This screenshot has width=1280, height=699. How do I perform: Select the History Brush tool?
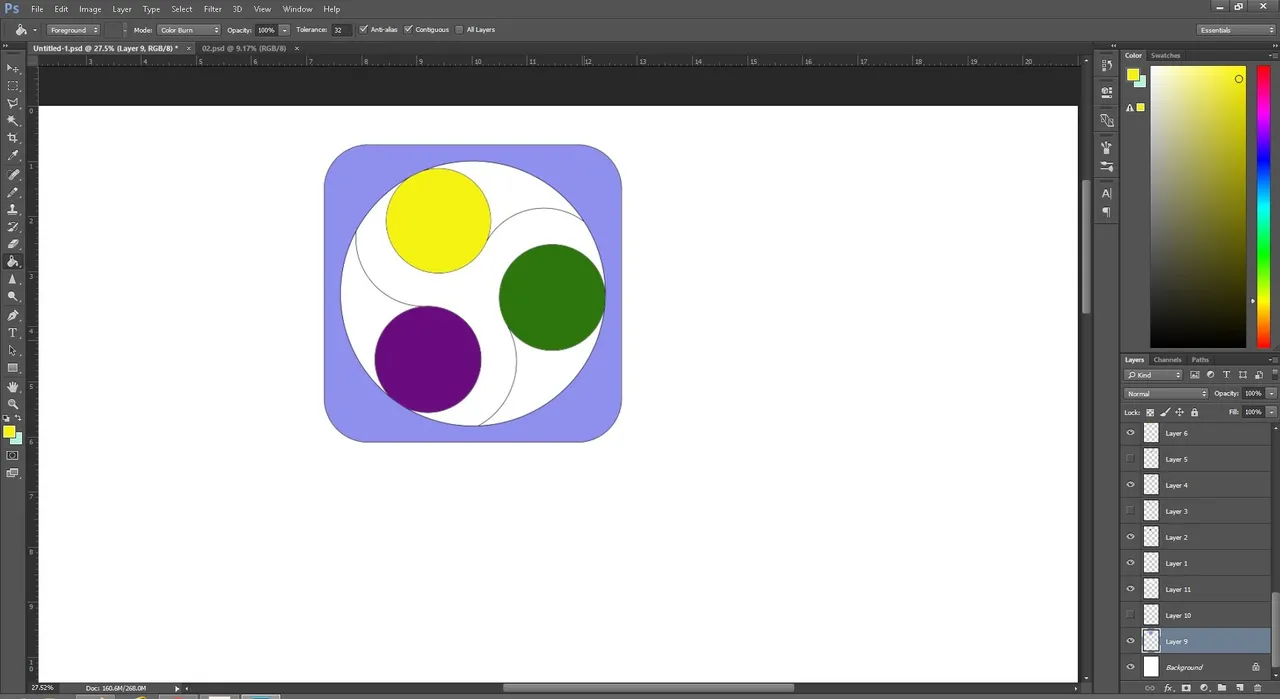tap(13, 227)
